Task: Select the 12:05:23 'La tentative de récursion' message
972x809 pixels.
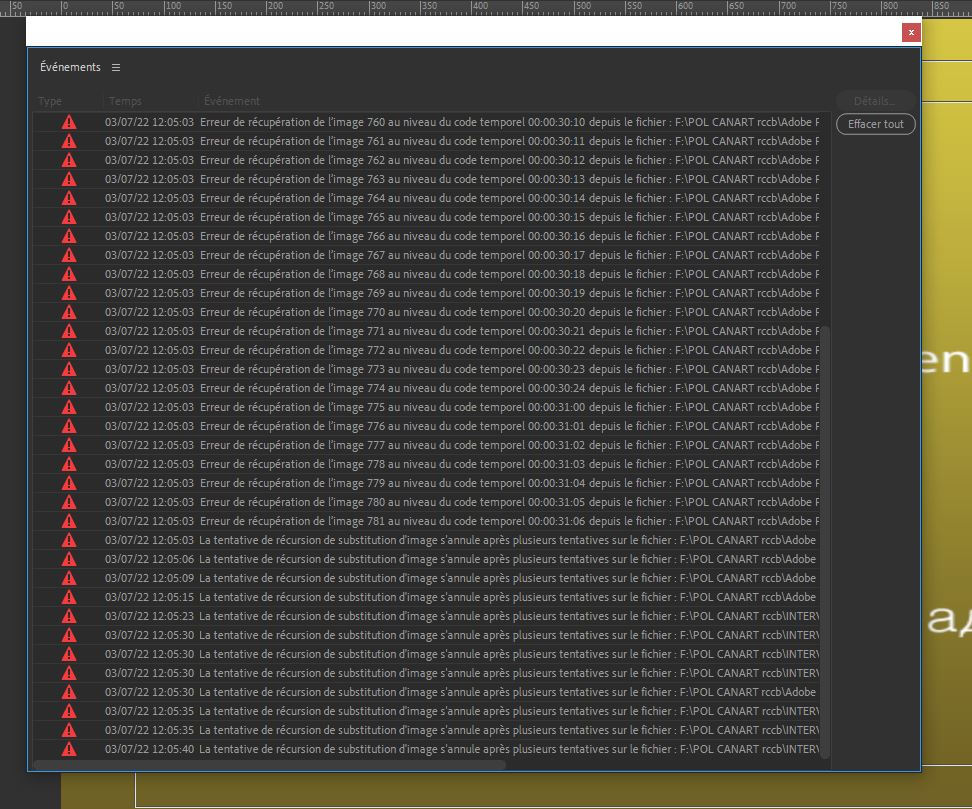Action: 509,616
